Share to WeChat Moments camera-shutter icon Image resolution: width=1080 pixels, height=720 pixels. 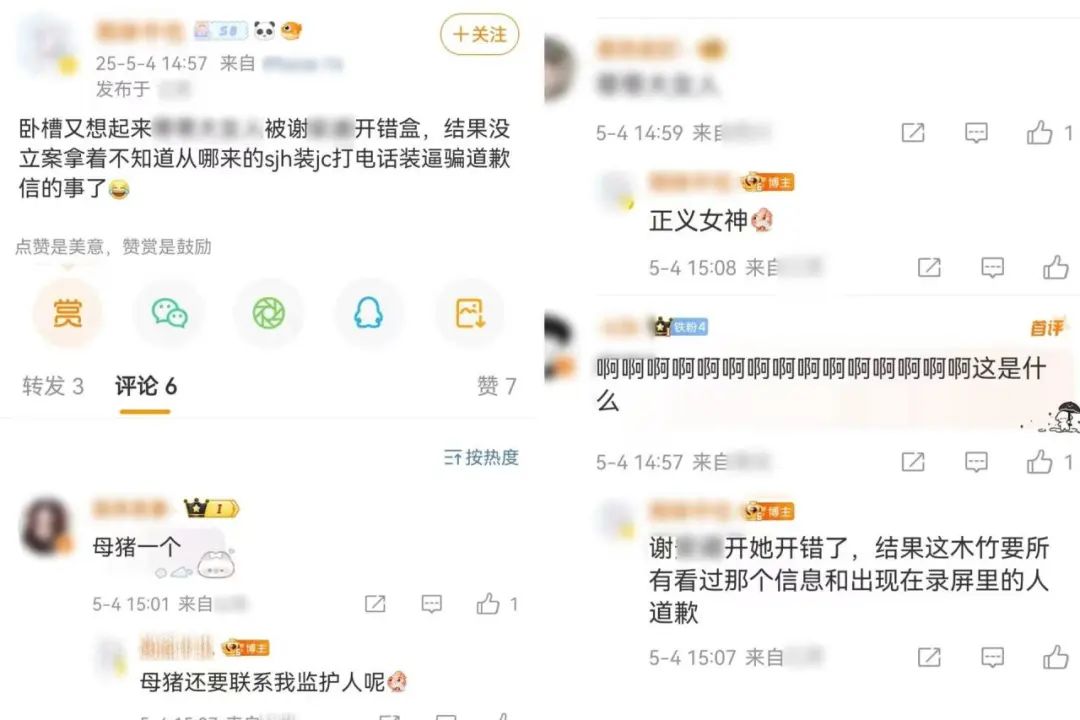[269, 313]
